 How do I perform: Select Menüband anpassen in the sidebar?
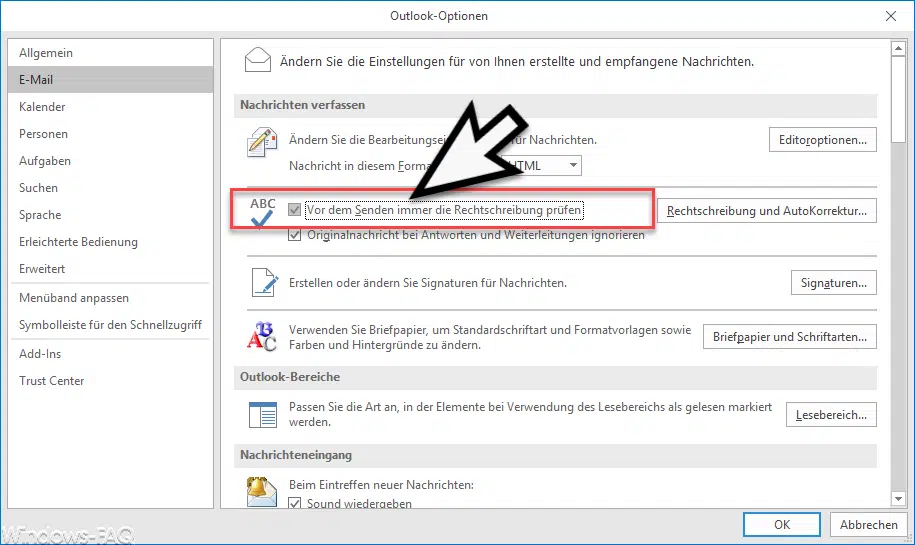[111, 298]
